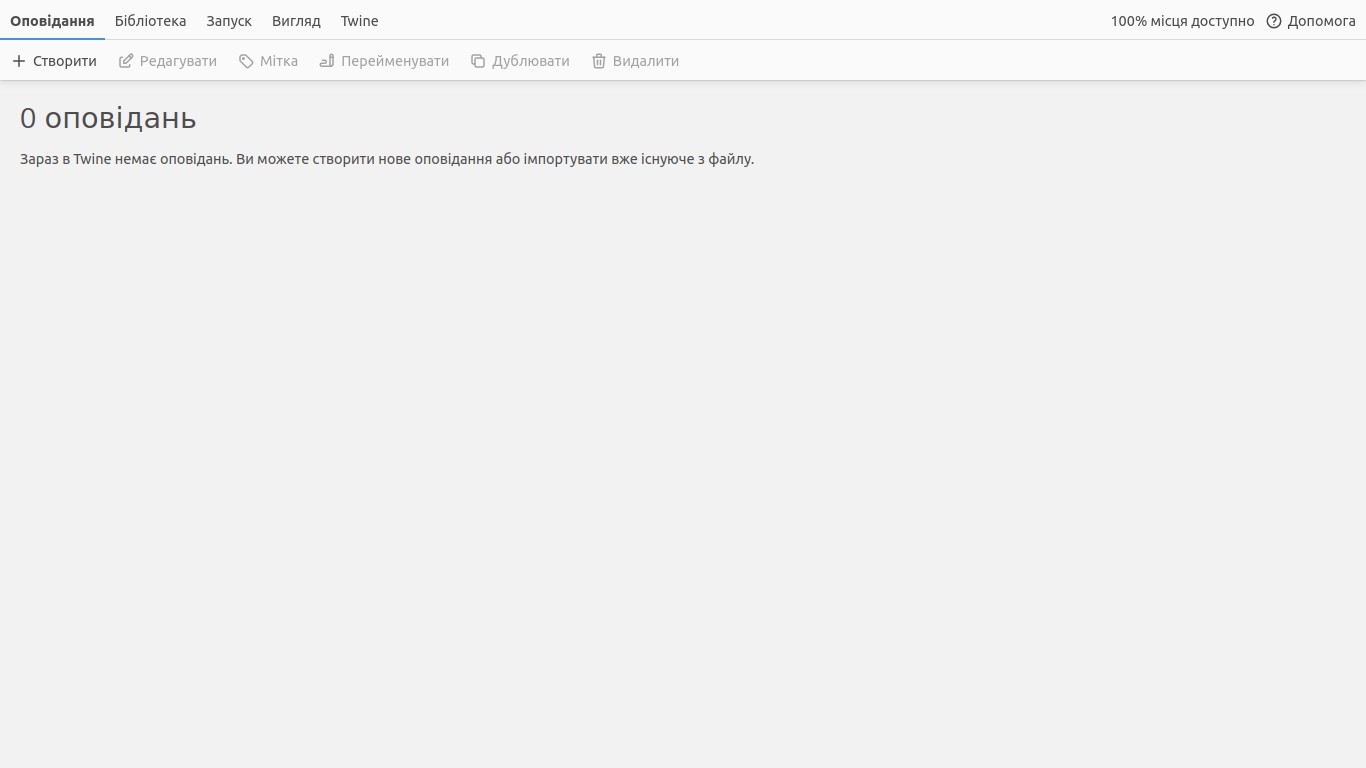Click the tag icon beside Мітка
Viewport: 1366px width, 768px height.
246,61
